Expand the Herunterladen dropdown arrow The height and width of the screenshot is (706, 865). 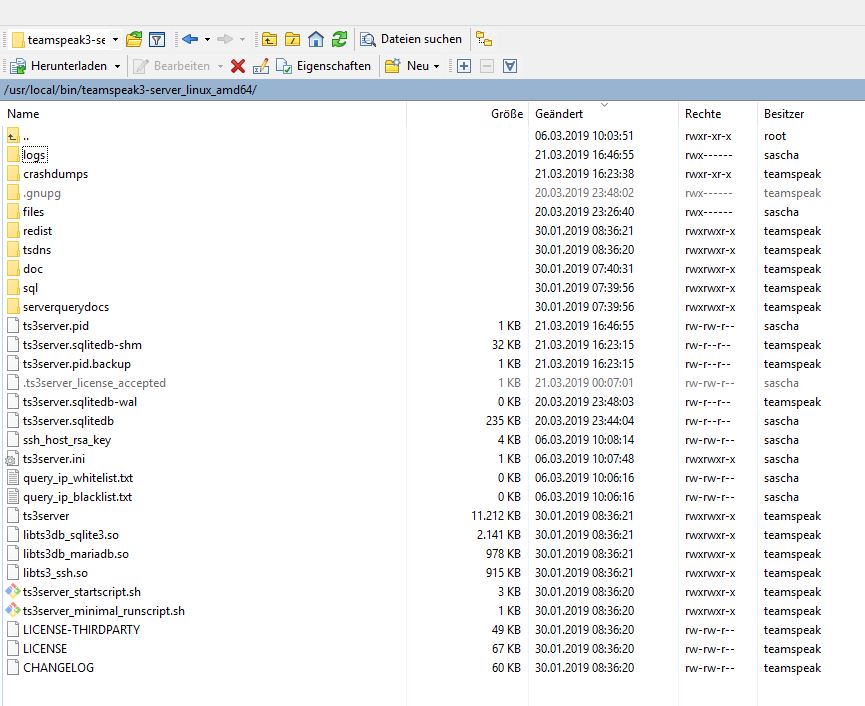(x=118, y=66)
